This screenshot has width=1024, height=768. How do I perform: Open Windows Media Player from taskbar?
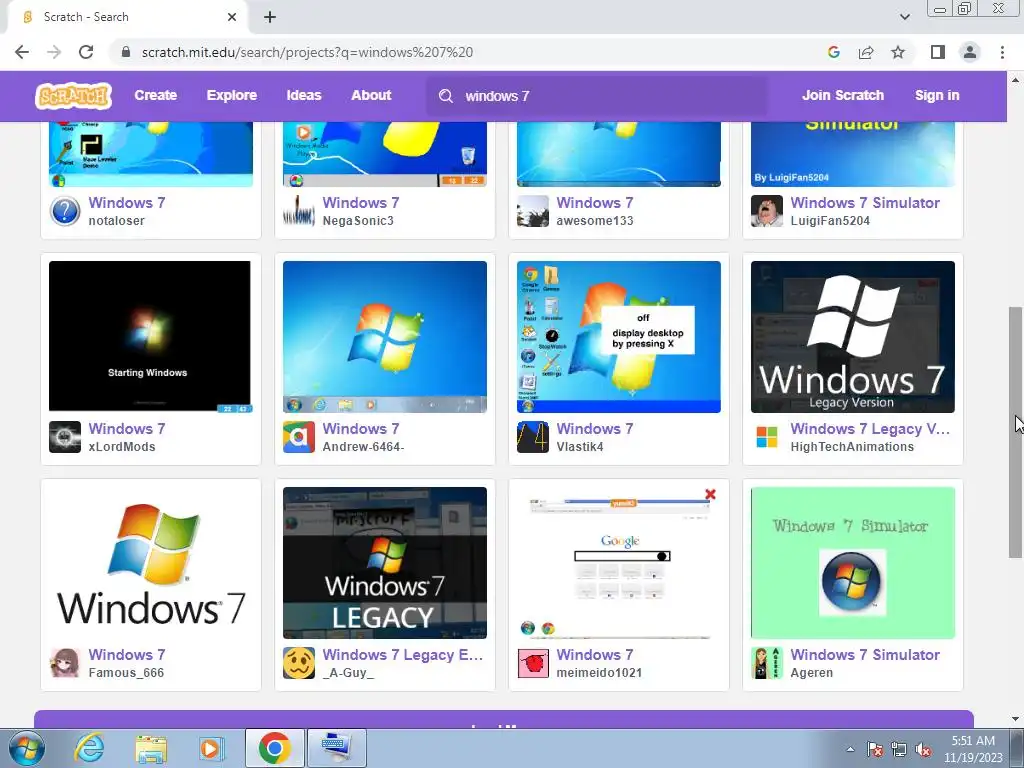pyautogui.click(x=210, y=748)
